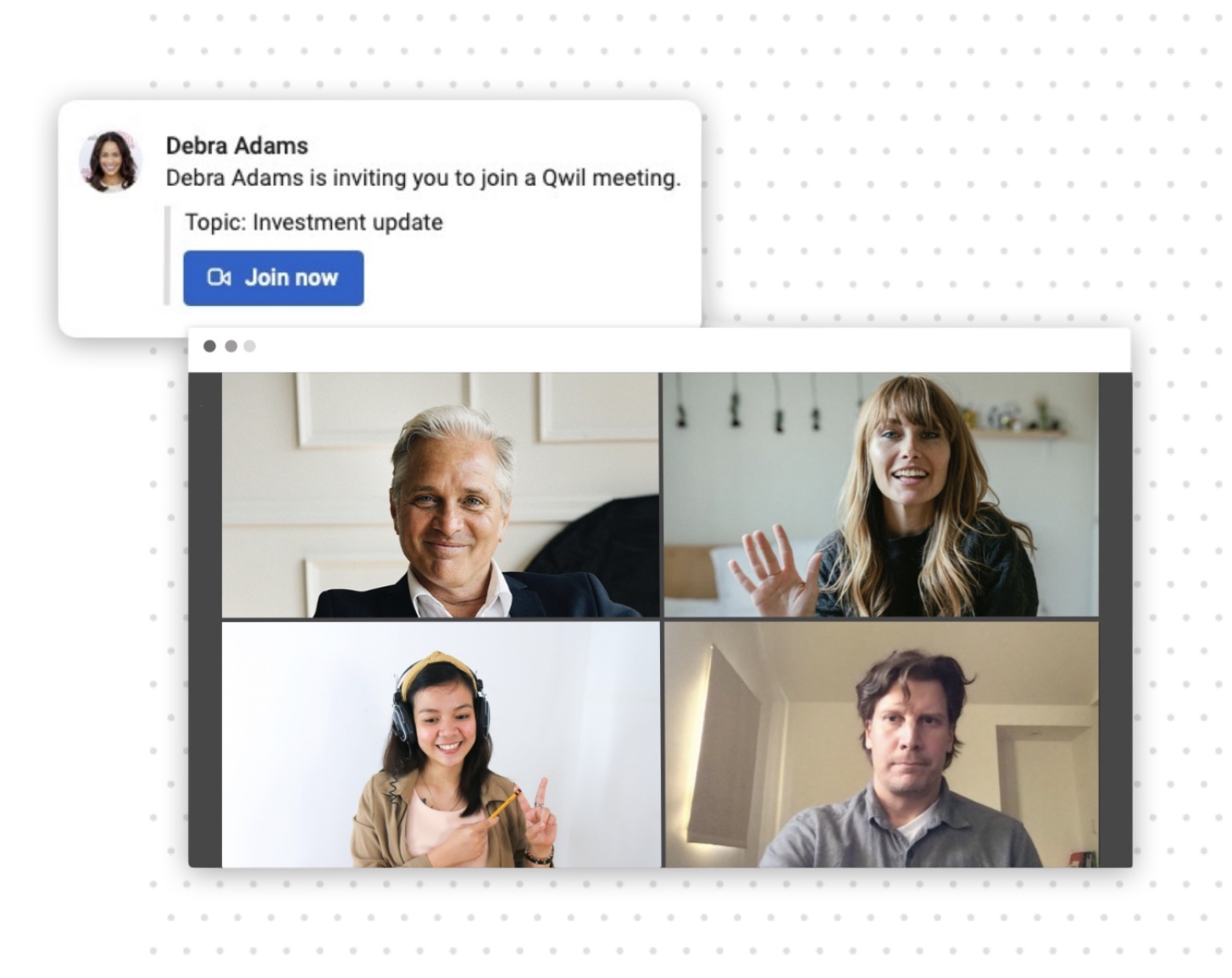Click the bold Debra Adams sender name
Screen dimensions: 1232x978
tap(236, 146)
